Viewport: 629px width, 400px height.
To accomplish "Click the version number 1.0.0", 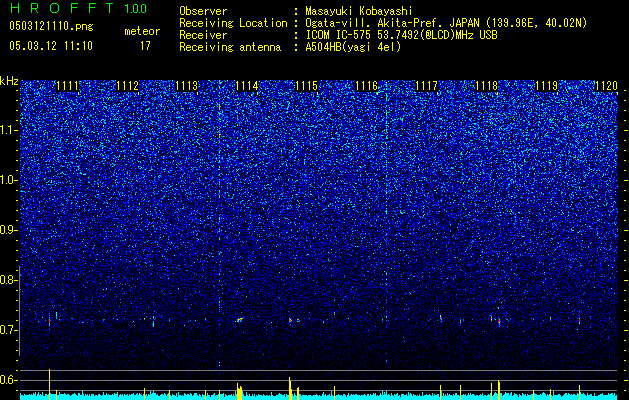I will click(136, 9).
